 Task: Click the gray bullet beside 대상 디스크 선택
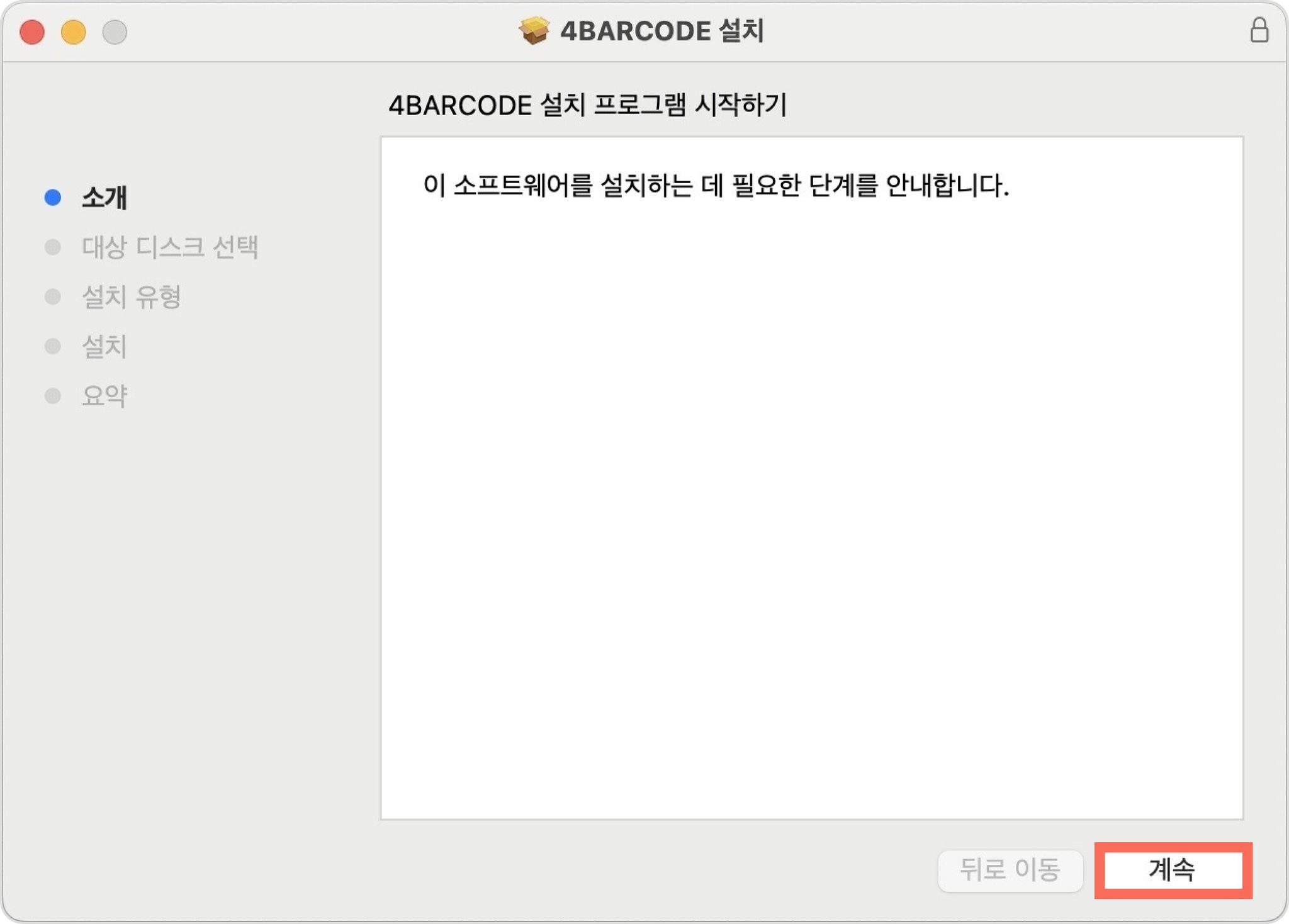pyautogui.click(x=53, y=247)
